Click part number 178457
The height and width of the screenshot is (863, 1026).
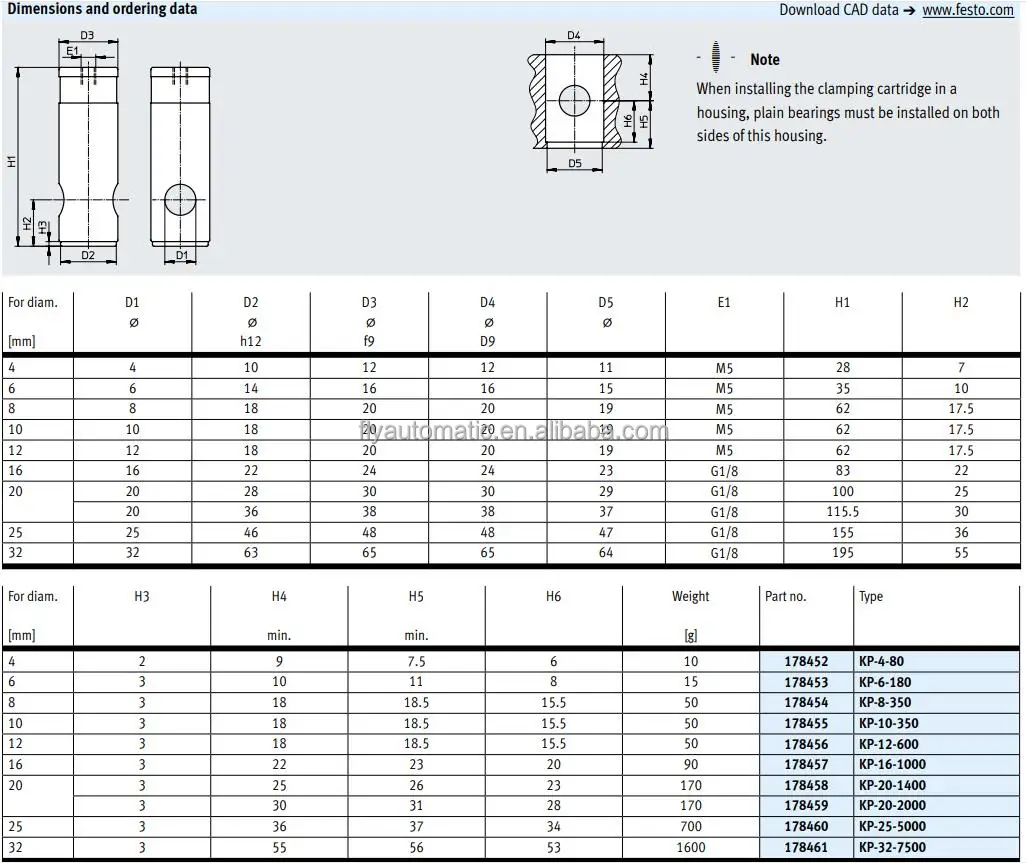pos(806,765)
